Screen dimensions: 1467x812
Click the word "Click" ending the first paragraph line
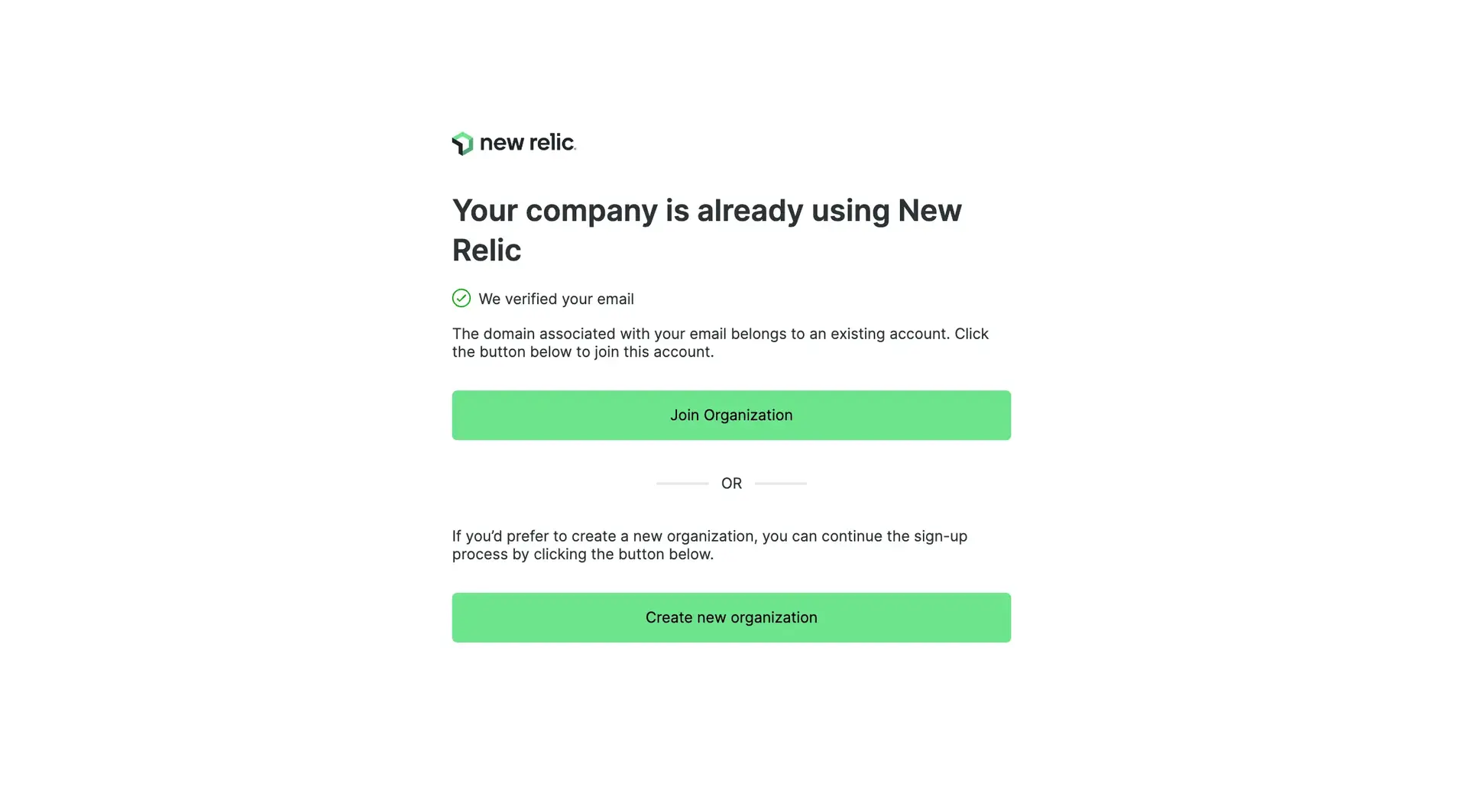point(971,334)
